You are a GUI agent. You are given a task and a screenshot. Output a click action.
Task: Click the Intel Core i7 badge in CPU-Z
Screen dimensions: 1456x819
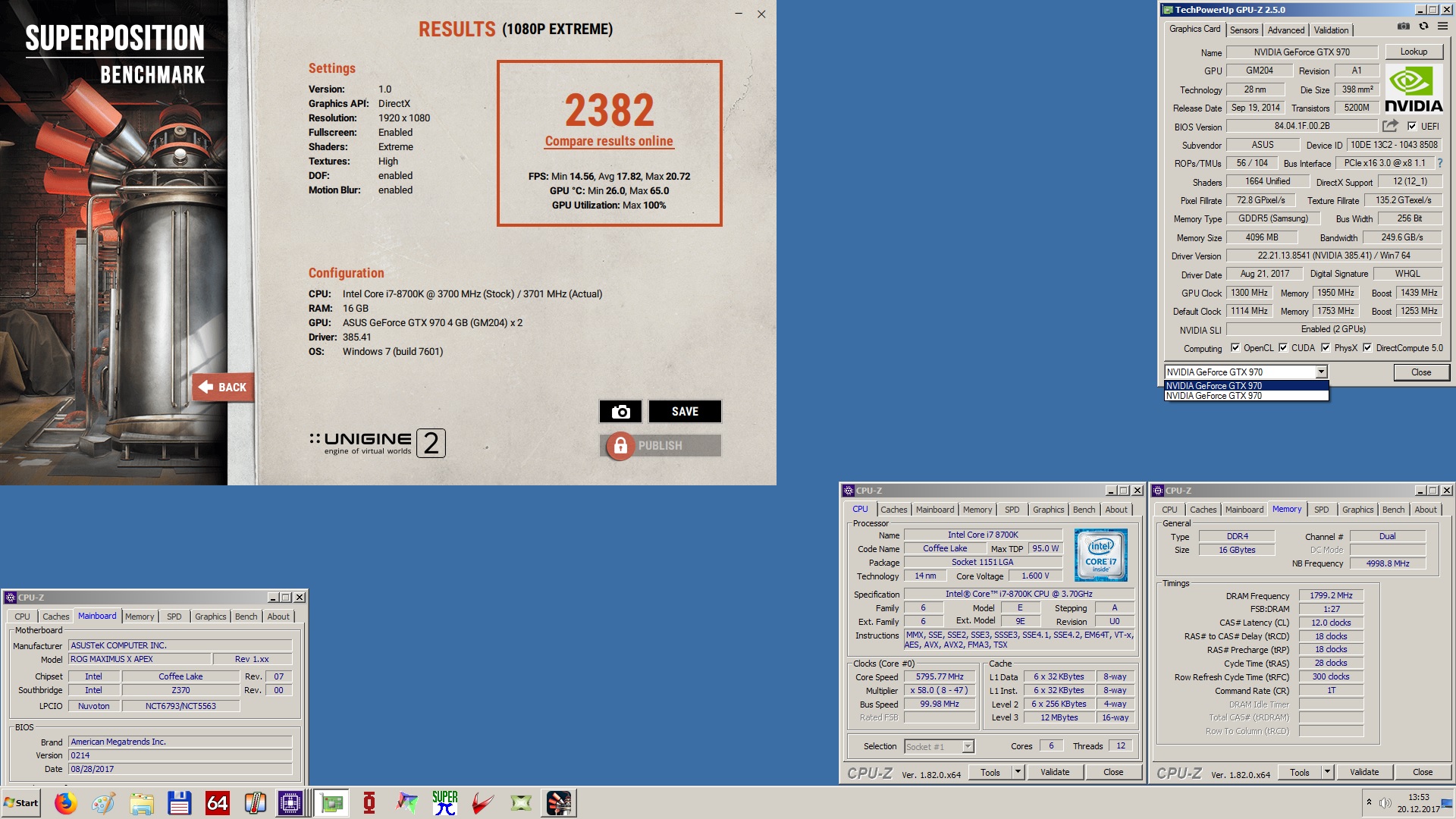pyautogui.click(x=1100, y=555)
